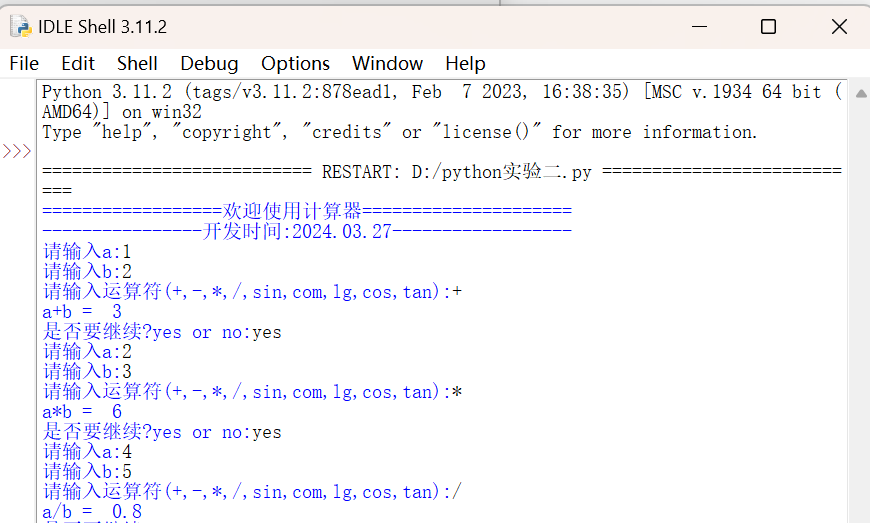Click the RESTART: D:/python实验二.py line
Image resolution: width=870 pixels, height=523 pixels.
456,172
